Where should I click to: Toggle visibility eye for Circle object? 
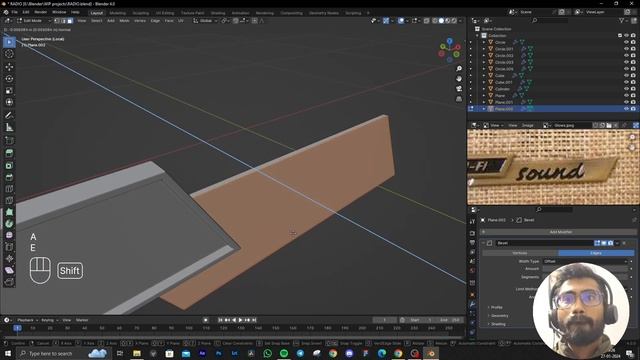626,42
